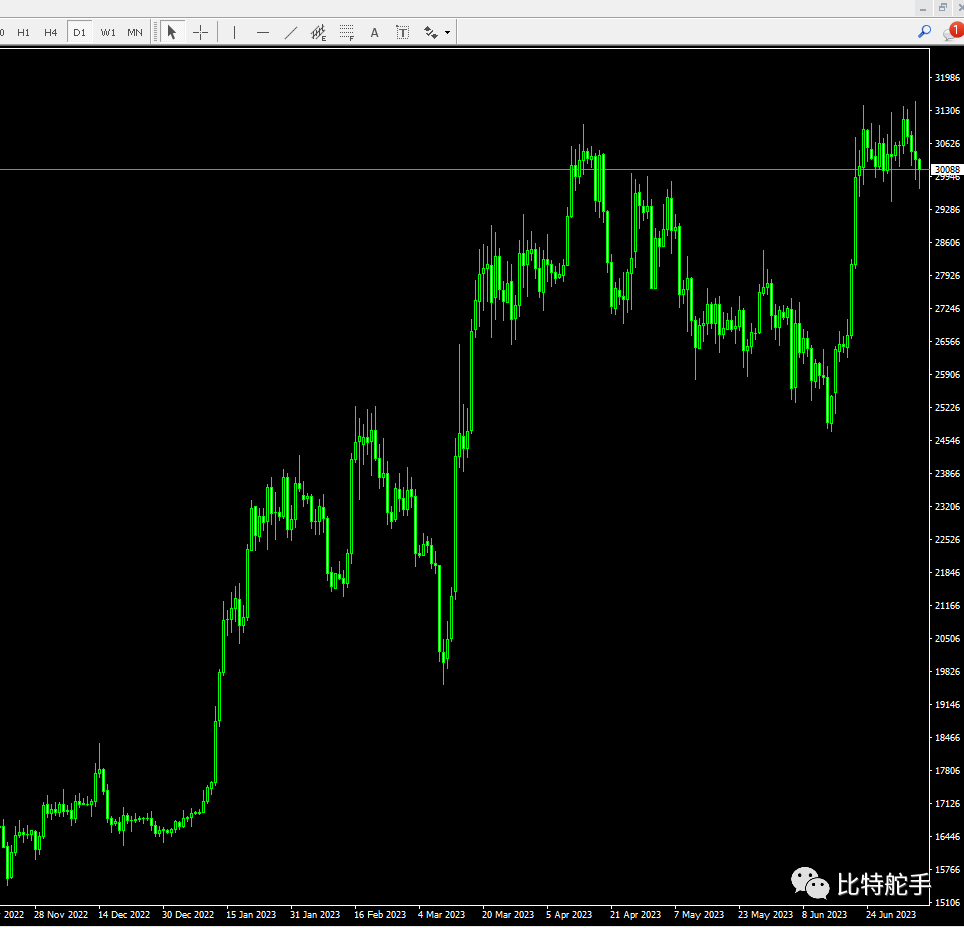Click the 30088 current price label
Screen dimensions: 964x928
pyautogui.click(x=947, y=169)
